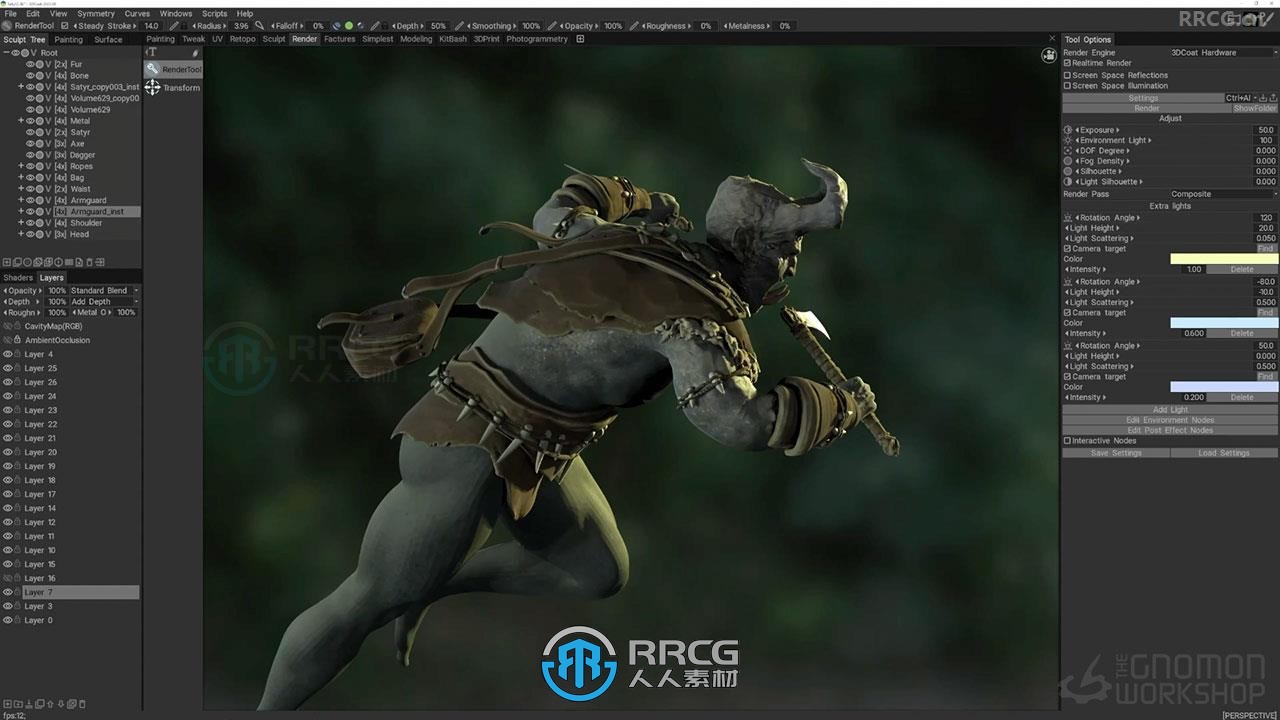Click the first new-layer icon in Layers bottom bar
This screenshot has height=720, width=1280.
[x=7, y=703]
